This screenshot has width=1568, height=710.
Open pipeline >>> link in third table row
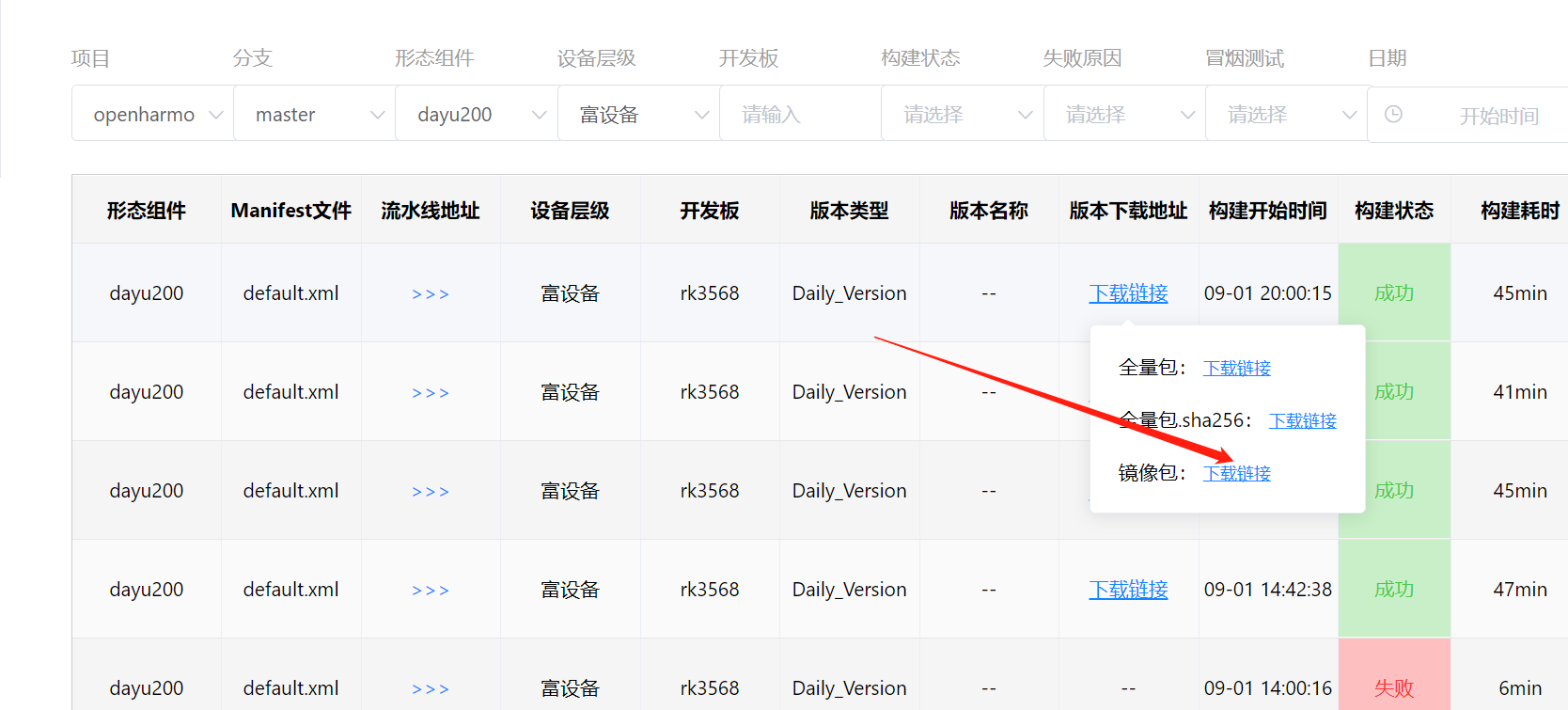point(431,491)
